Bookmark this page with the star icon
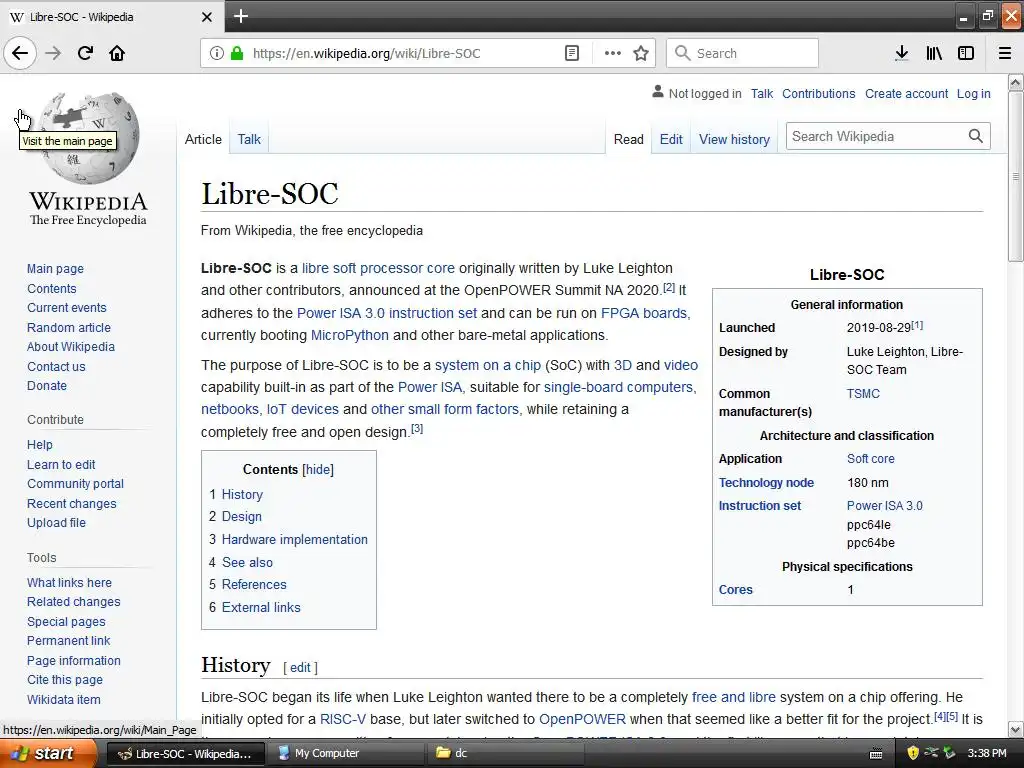The height and width of the screenshot is (768, 1024). coord(641,53)
